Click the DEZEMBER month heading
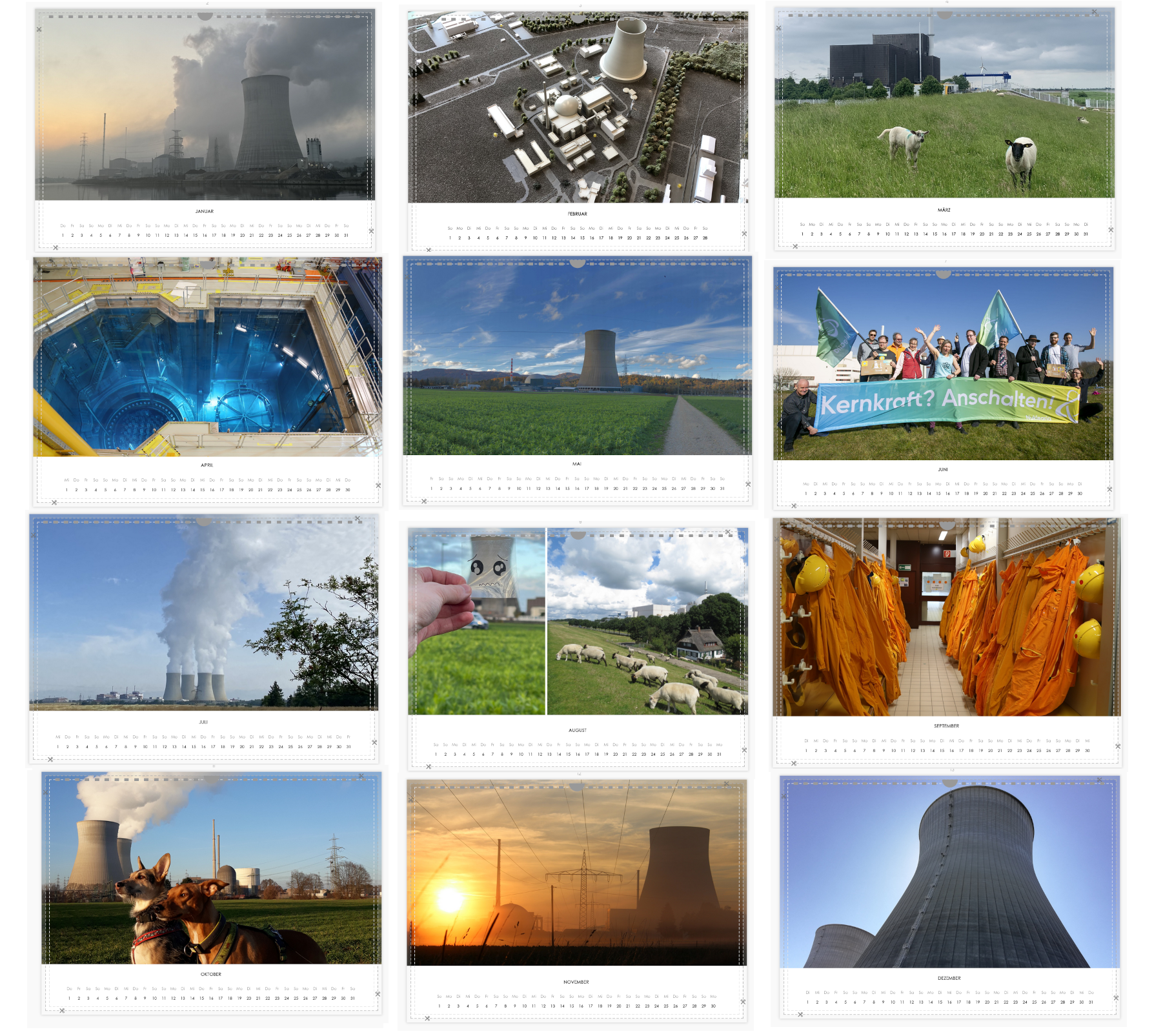 click(949, 979)
